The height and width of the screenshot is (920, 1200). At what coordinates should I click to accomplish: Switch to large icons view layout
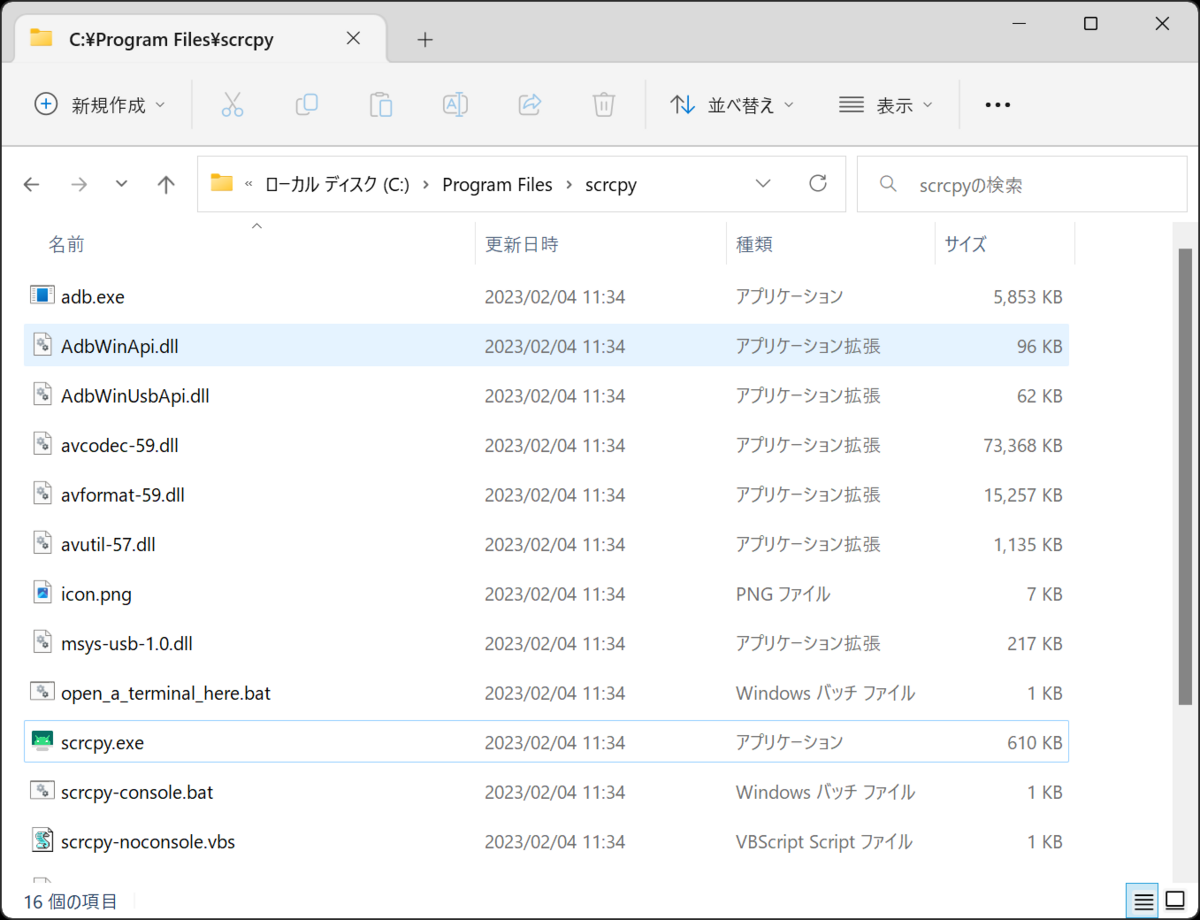(1175, 901)
